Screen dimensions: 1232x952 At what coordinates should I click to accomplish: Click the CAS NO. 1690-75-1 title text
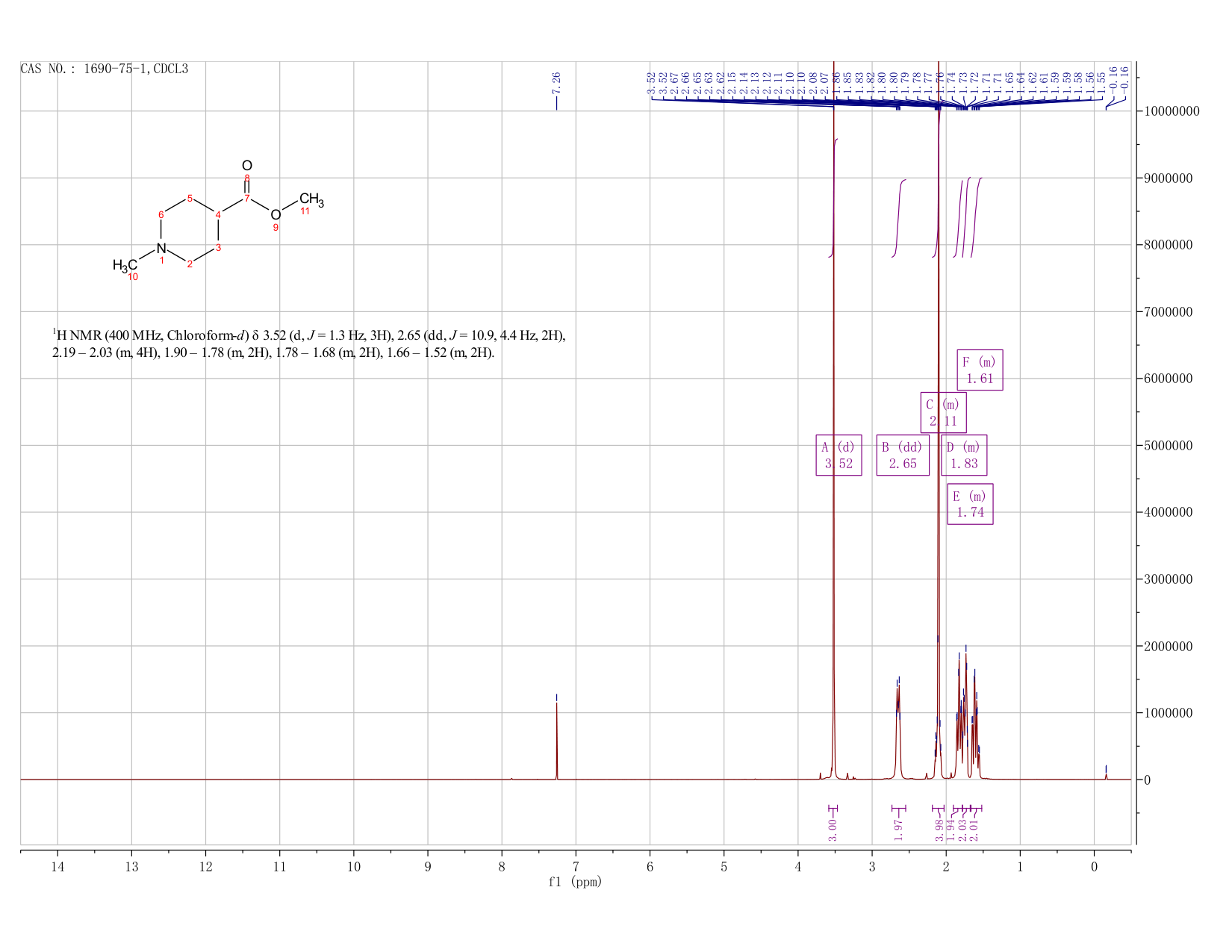105,69
